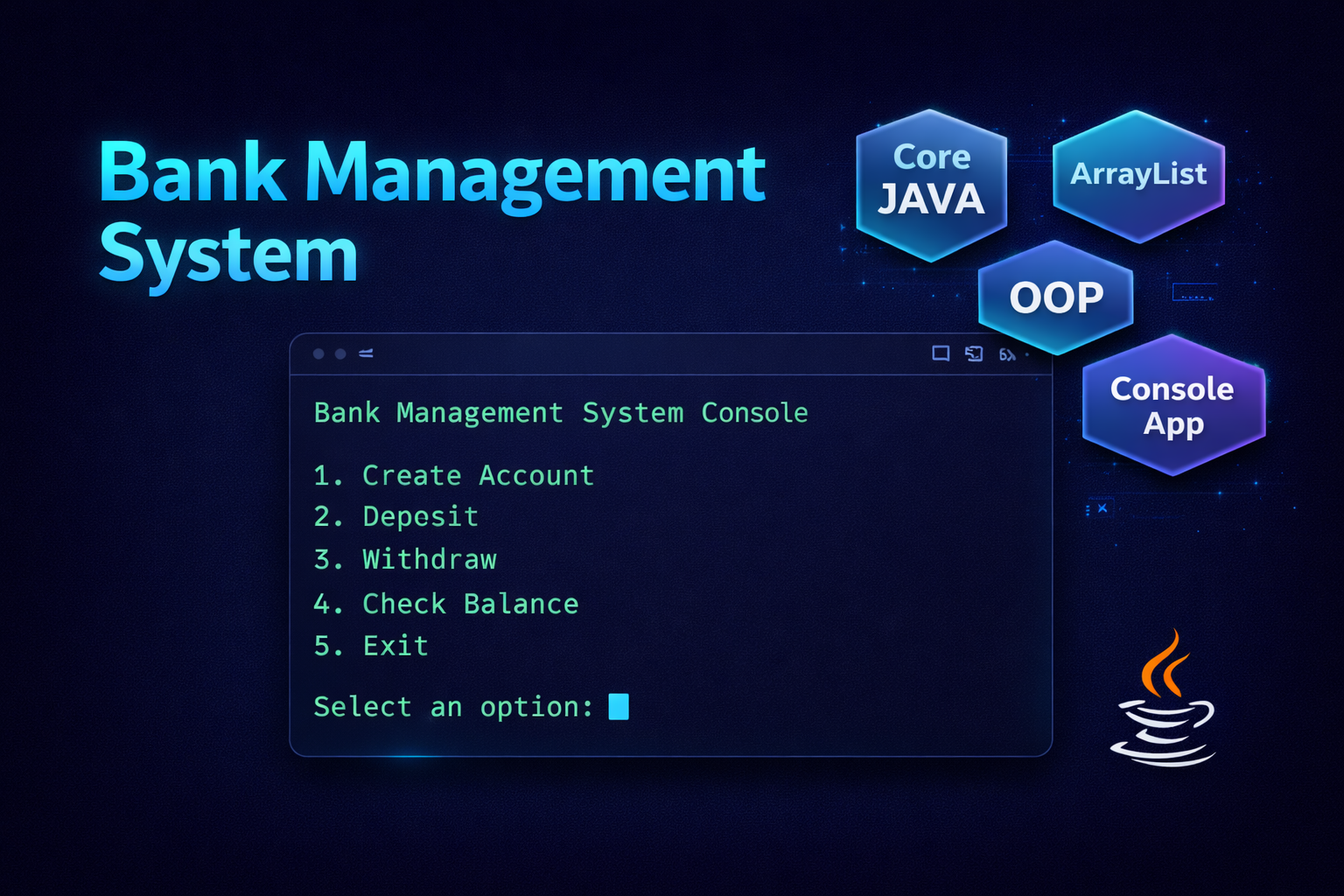Click the second circle dot in the titlebar
1344x896 pixels.
(340, 353)
